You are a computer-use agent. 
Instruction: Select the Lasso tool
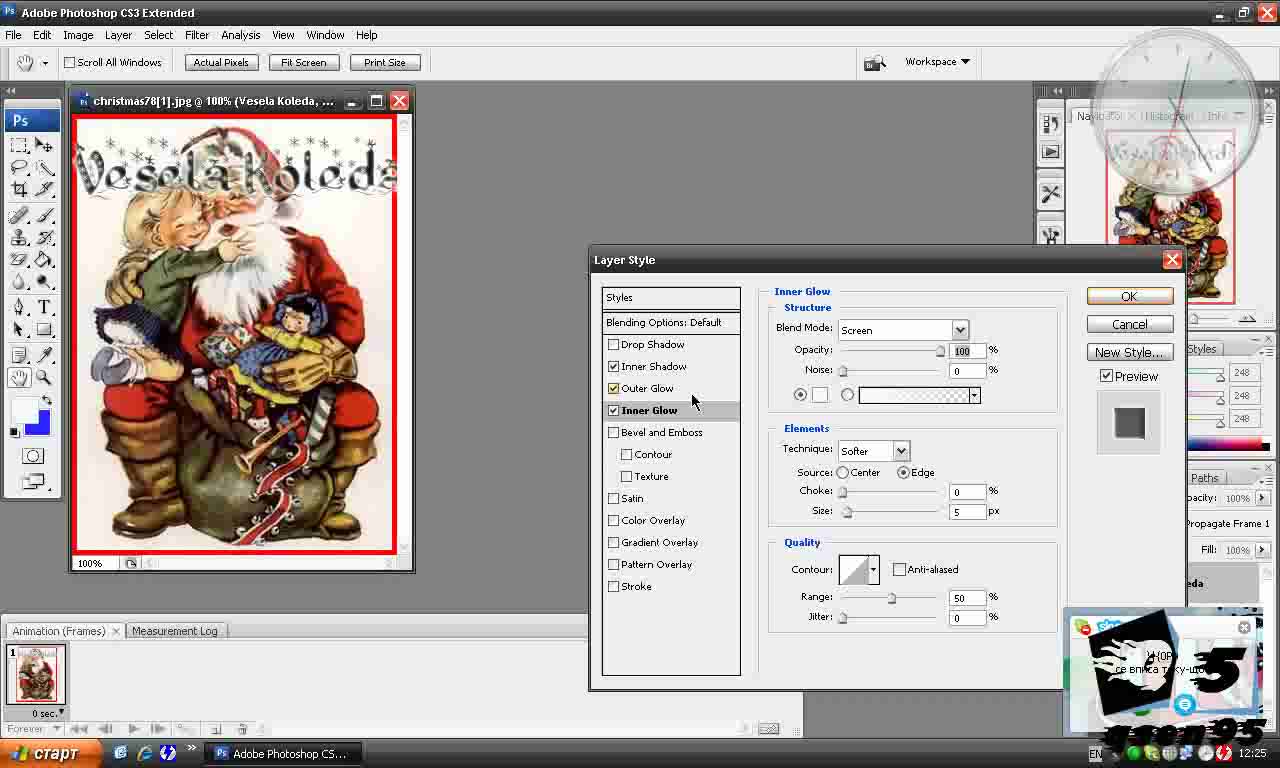pyautogui.click(x=19, y=168)
